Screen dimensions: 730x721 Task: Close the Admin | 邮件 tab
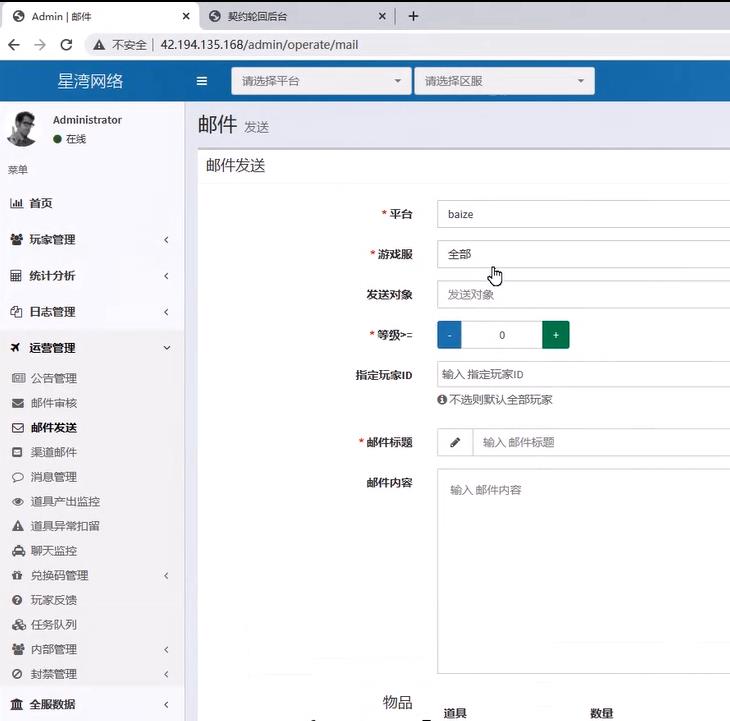coord(186,16)
